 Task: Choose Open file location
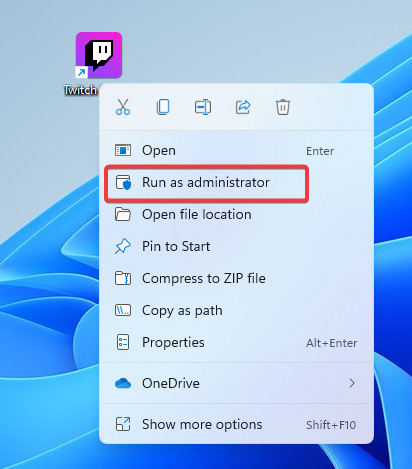(x=236, y=215)
